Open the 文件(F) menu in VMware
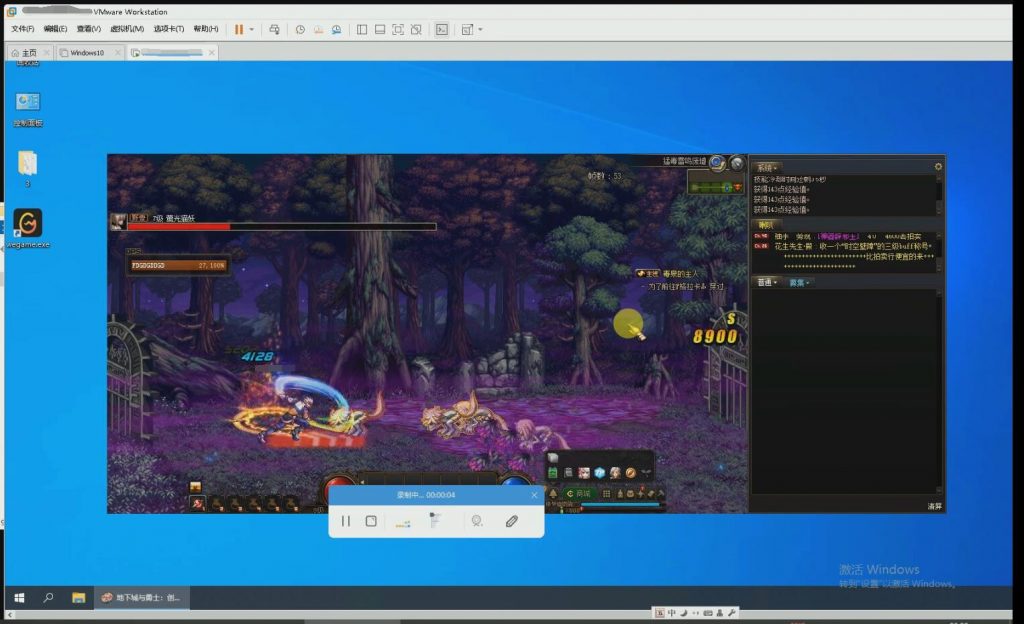This screenshot has width=1024, height=624. [x=23, y=29]
